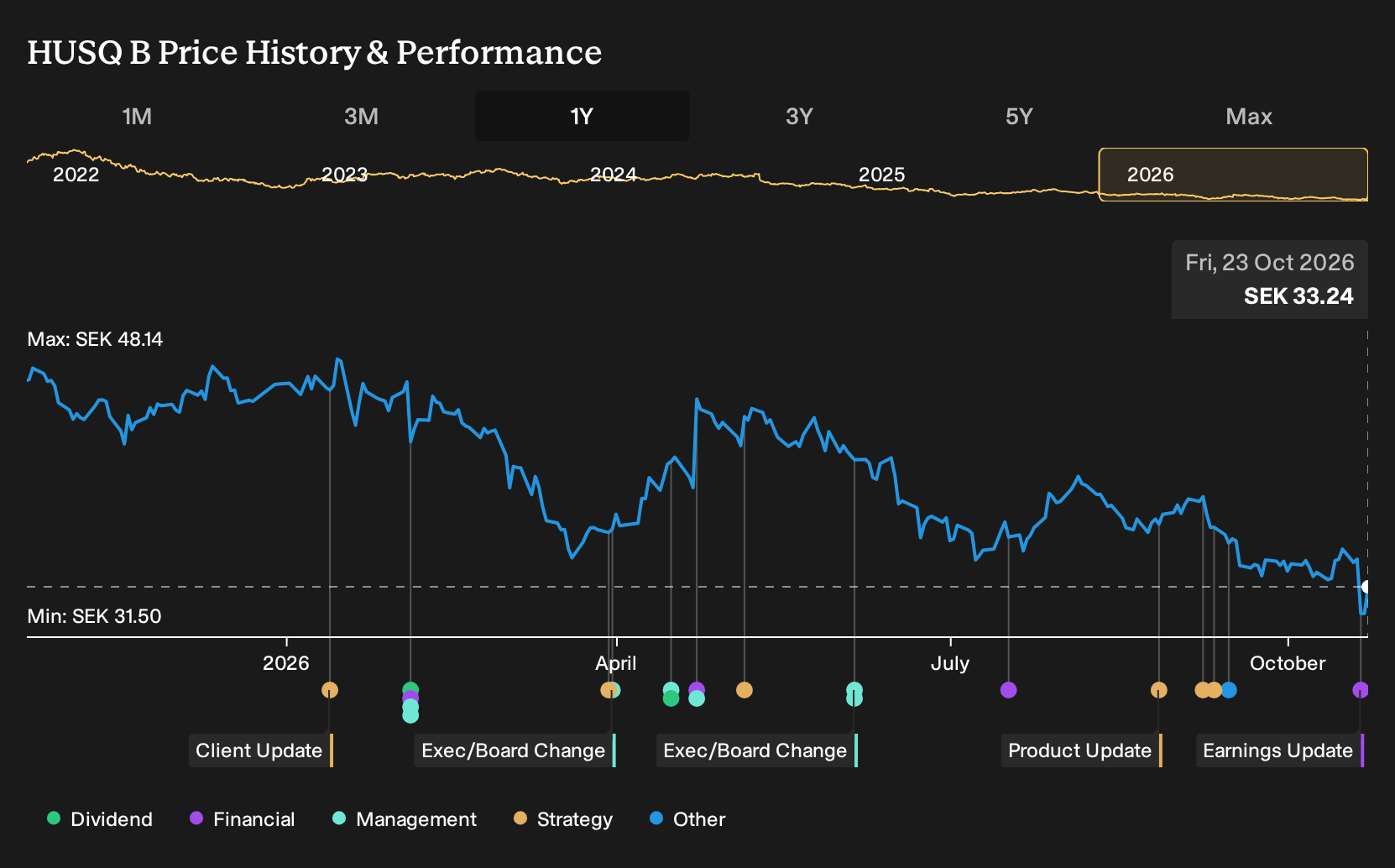This screenshot has width=1395, height=868.
Task: Toggle the Strategy legend filter
Action: [563, 819]
